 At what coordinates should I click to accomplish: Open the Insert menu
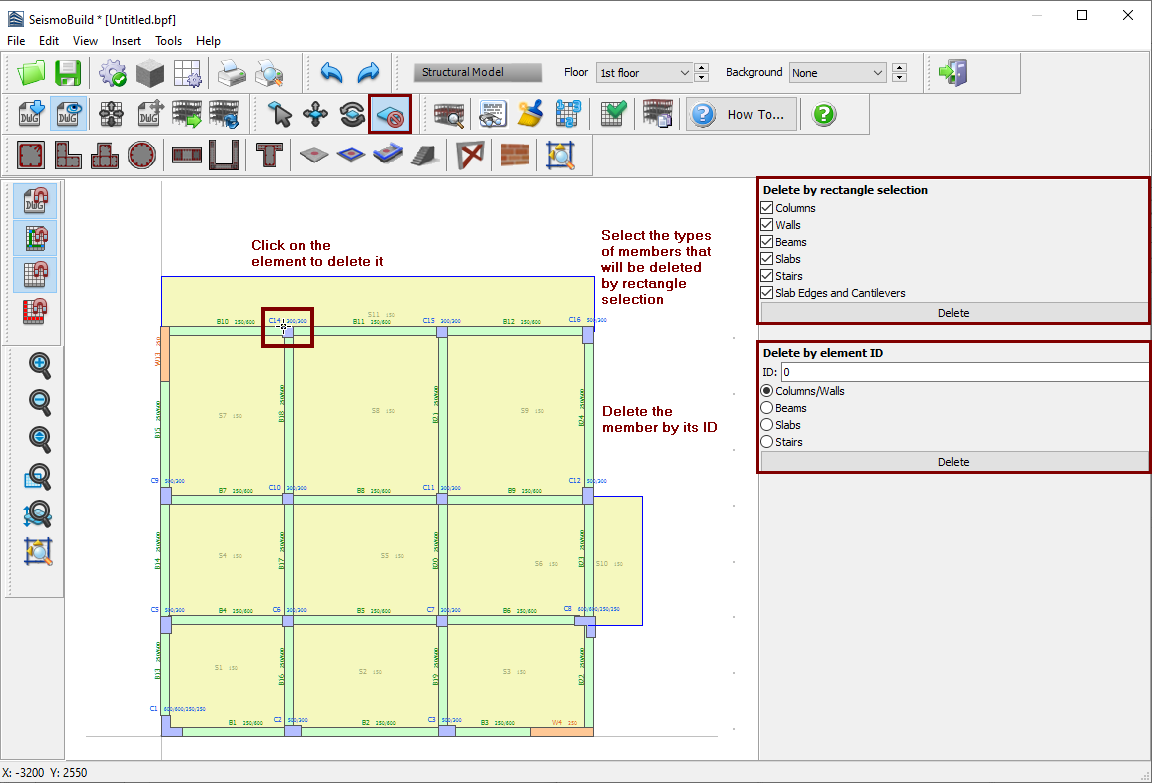coord(126,41)
